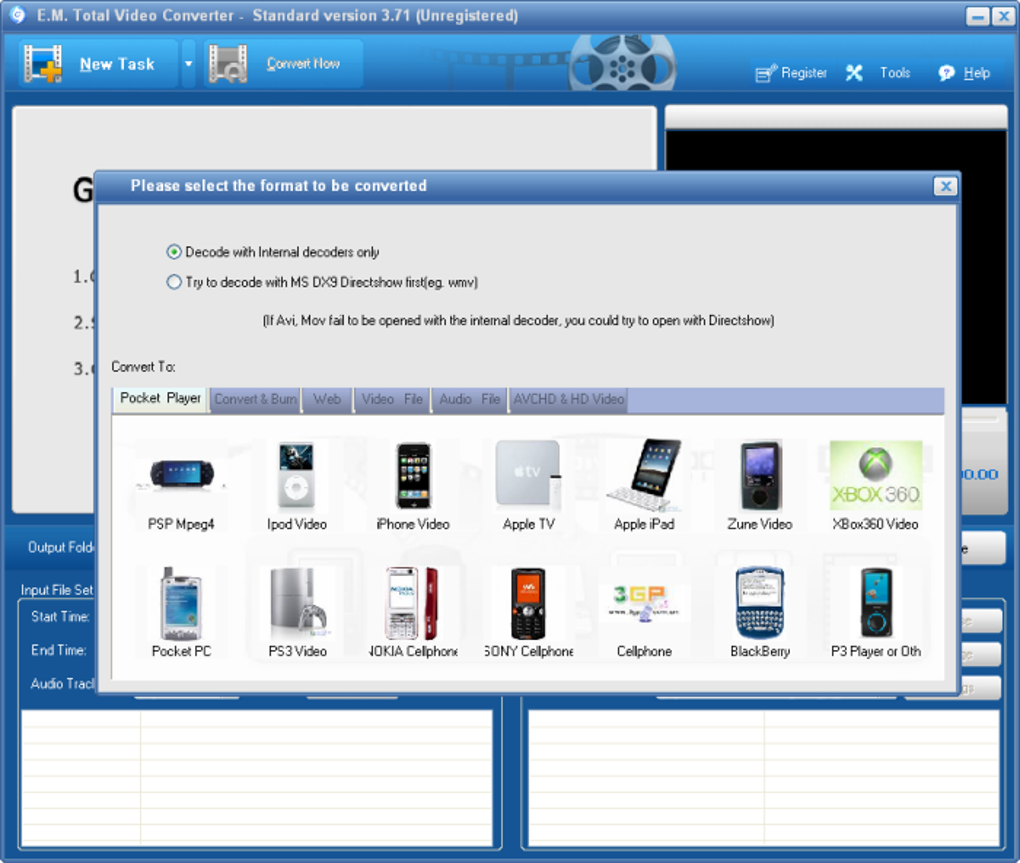Click the Convert Now filmstrip icon

(x=228, y=64)
